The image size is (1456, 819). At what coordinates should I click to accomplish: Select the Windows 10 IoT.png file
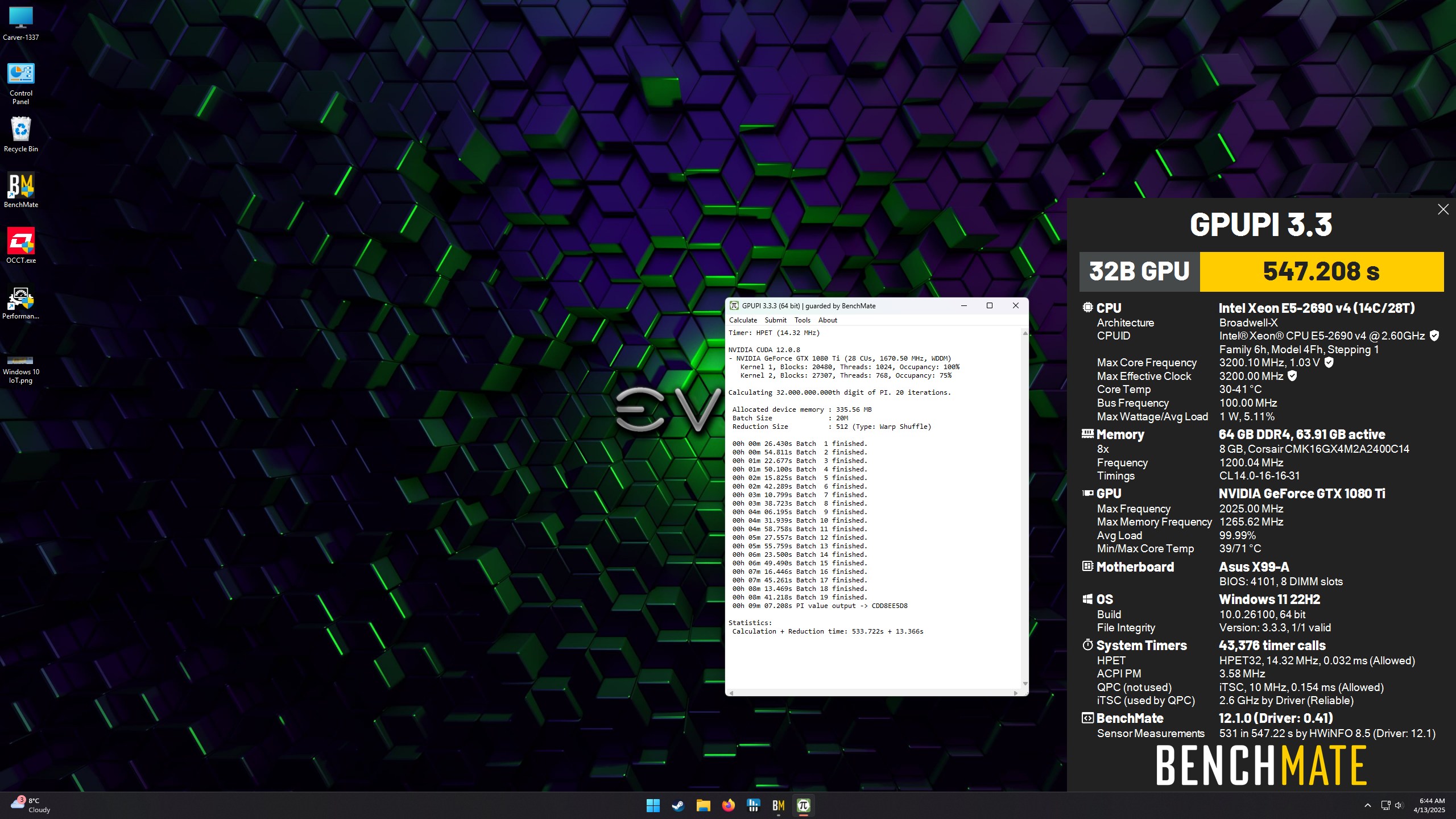point(21,370)
